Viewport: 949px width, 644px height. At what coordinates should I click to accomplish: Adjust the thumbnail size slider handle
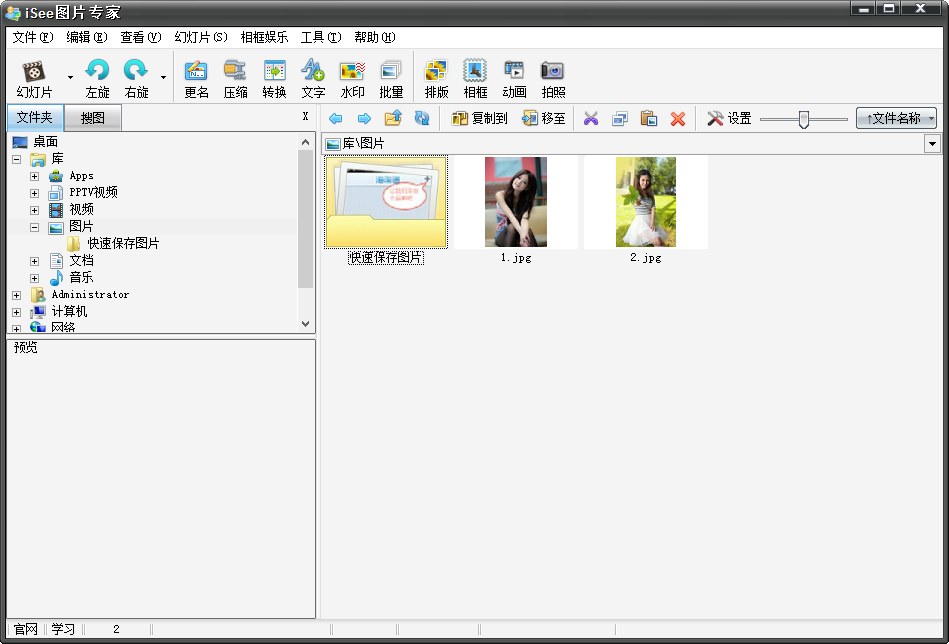803,119
